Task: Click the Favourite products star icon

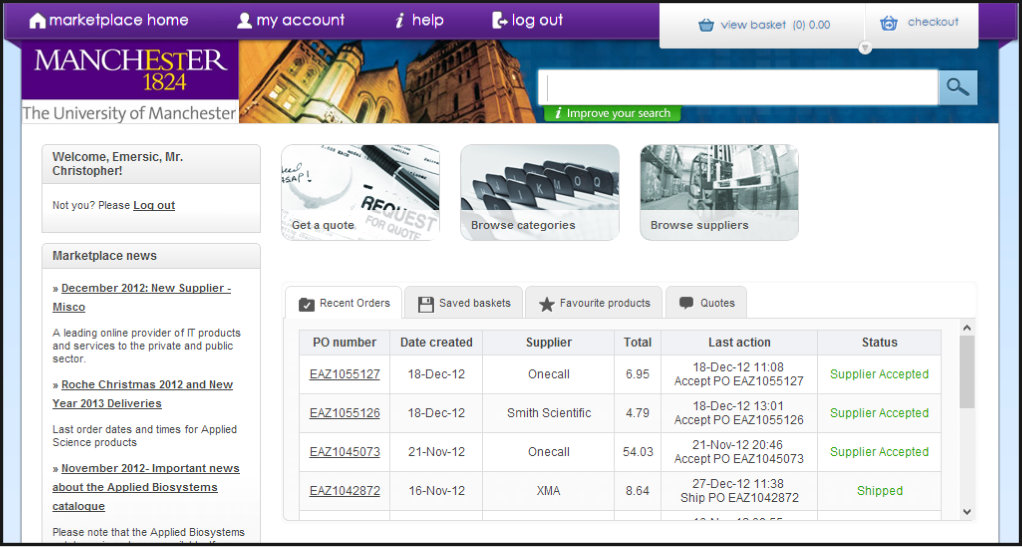Action: [546, 304]
